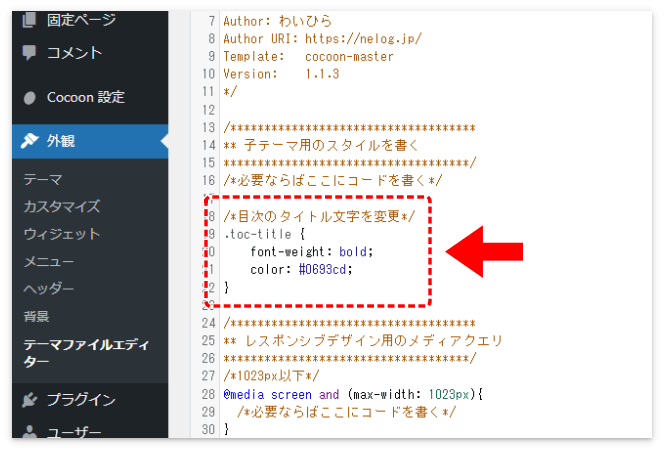
Task: Open the ウィジェット submenu
Action: (x=62, y=234)
